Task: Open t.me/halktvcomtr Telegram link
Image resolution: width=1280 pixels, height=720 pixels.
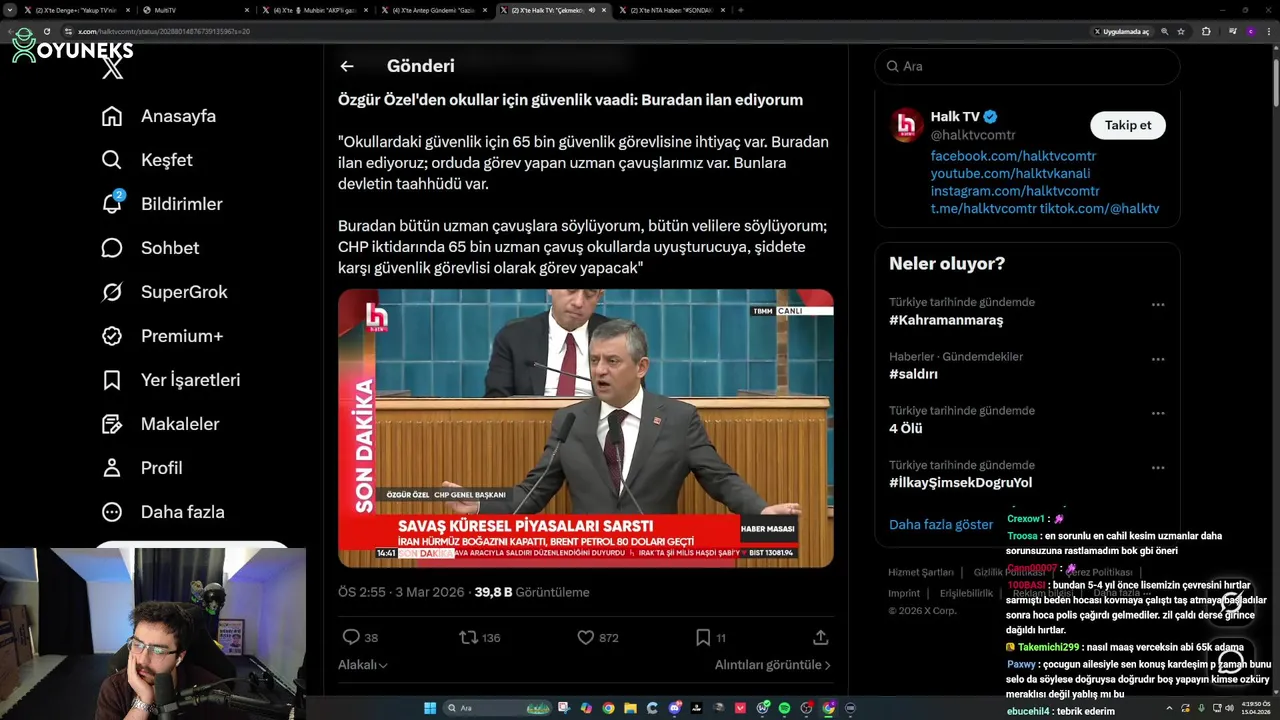Action: click(x=983, y=209)
